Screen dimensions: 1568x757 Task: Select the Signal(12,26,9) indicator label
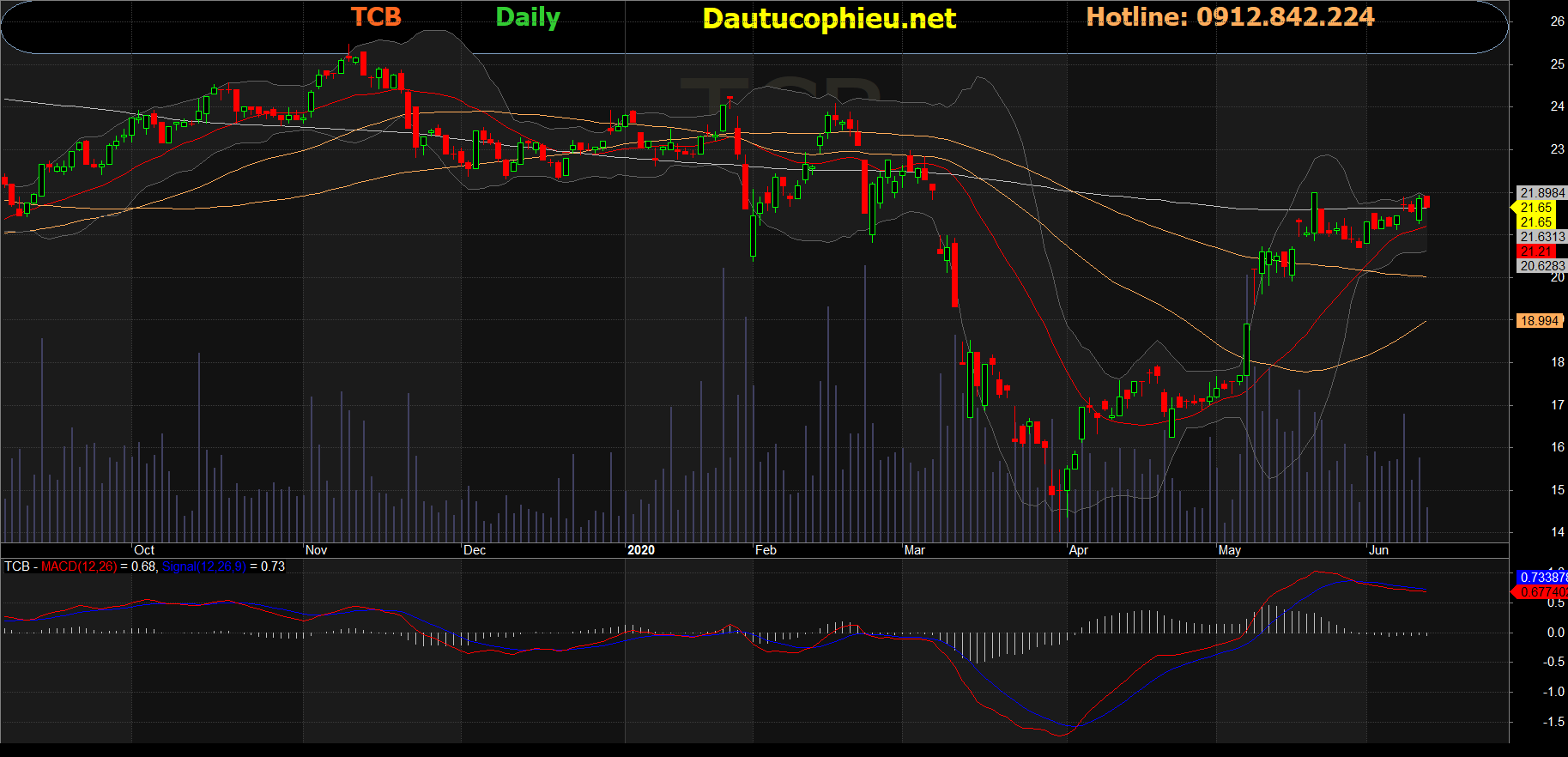(x=203, y=566)
